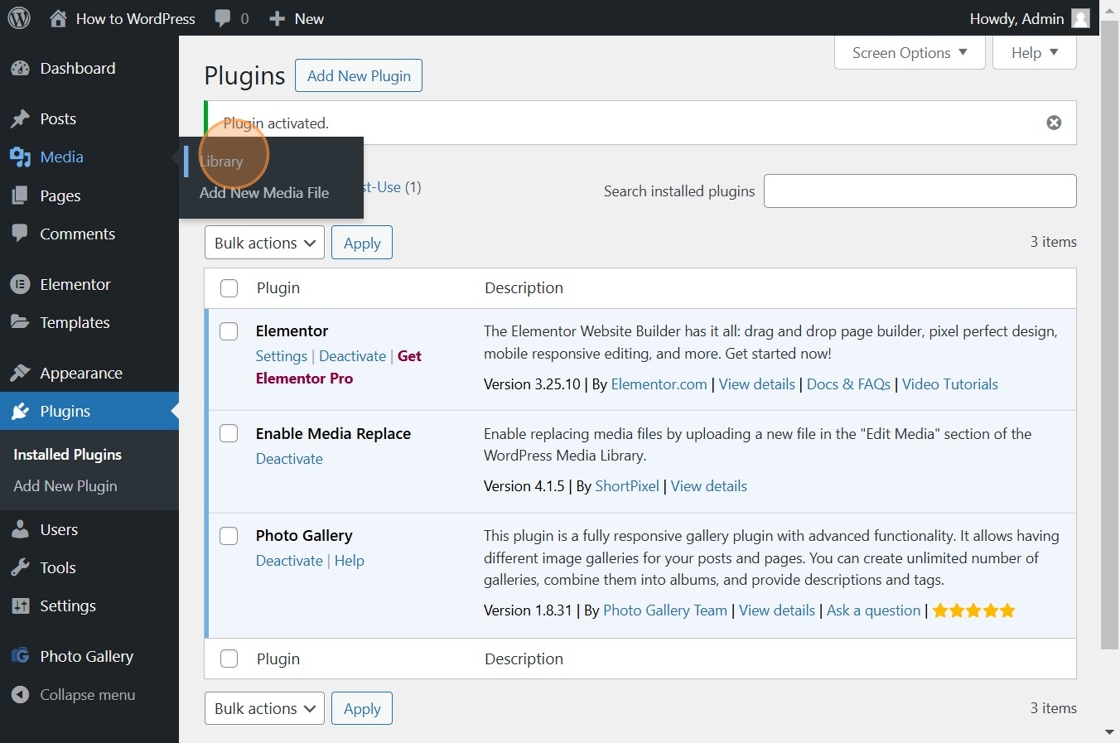The image size is (1120, 743).
Task: Check the Photo Gallery plugin checkbox
Action: coord(229,536)
